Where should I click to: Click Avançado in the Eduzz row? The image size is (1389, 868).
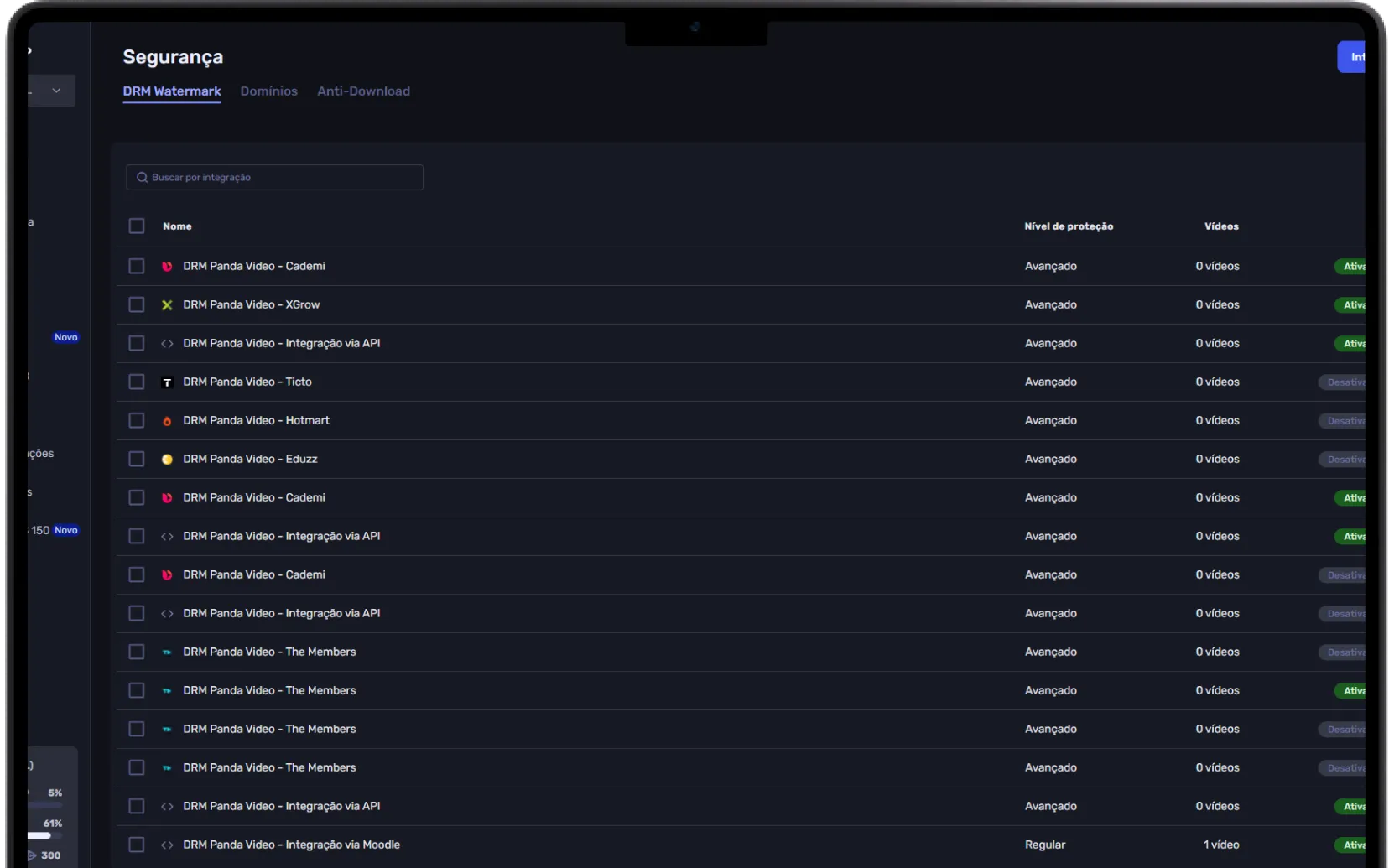coord(1051,460)
